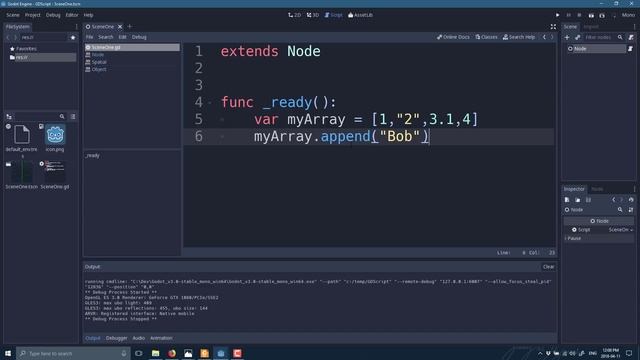Click the Mono build button
Image resolution: width=640 pixels, height=360 pixels.
[x=628, y=15]
